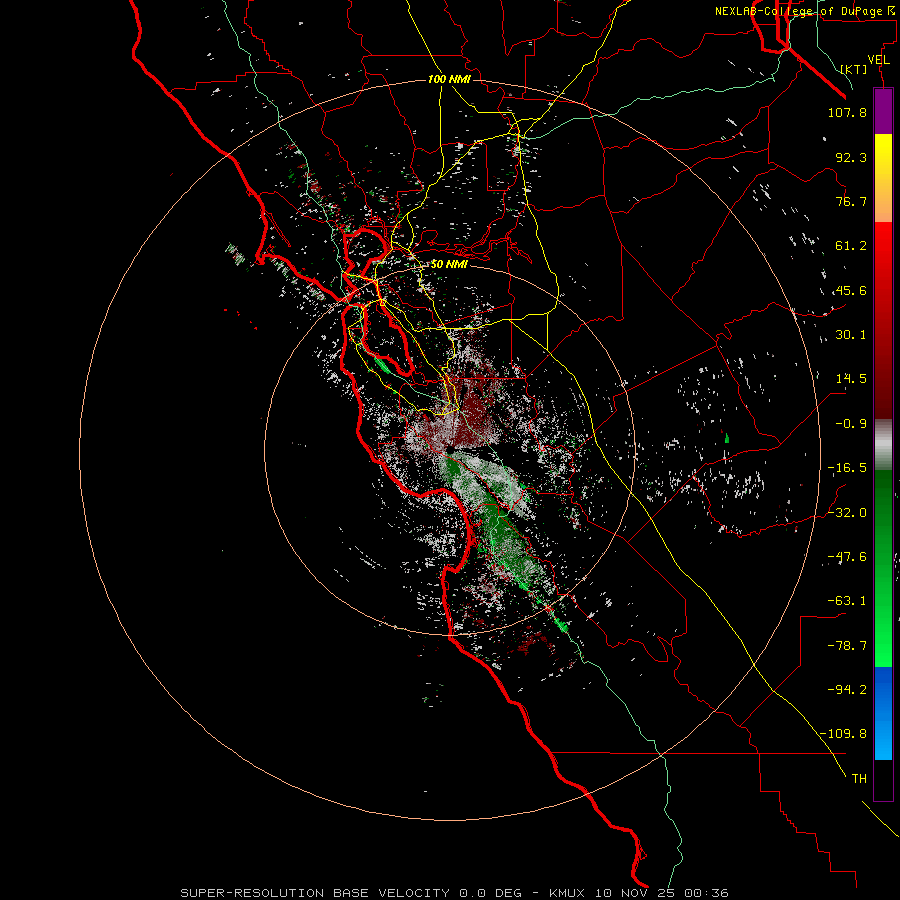The image size is (900, 900).
Task: Select the 92.3 velocity scale value
Action: click(x=851, y=157)
